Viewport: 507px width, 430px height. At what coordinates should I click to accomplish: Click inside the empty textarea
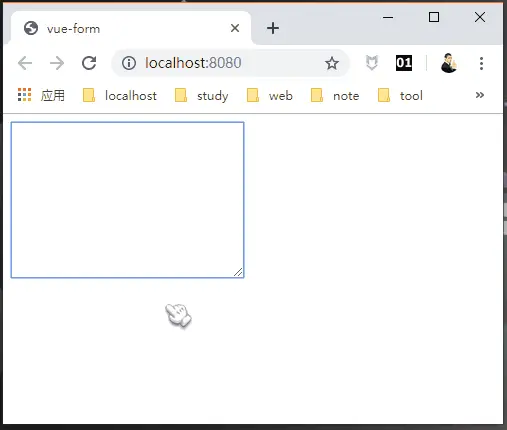click(x=127, y=200)
